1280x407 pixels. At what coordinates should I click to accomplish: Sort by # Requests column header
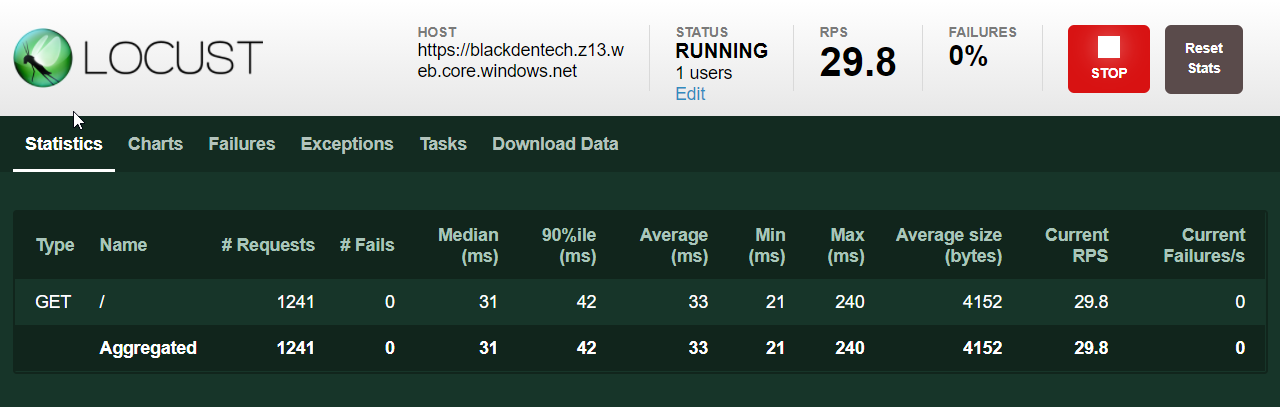click(268, 245)
